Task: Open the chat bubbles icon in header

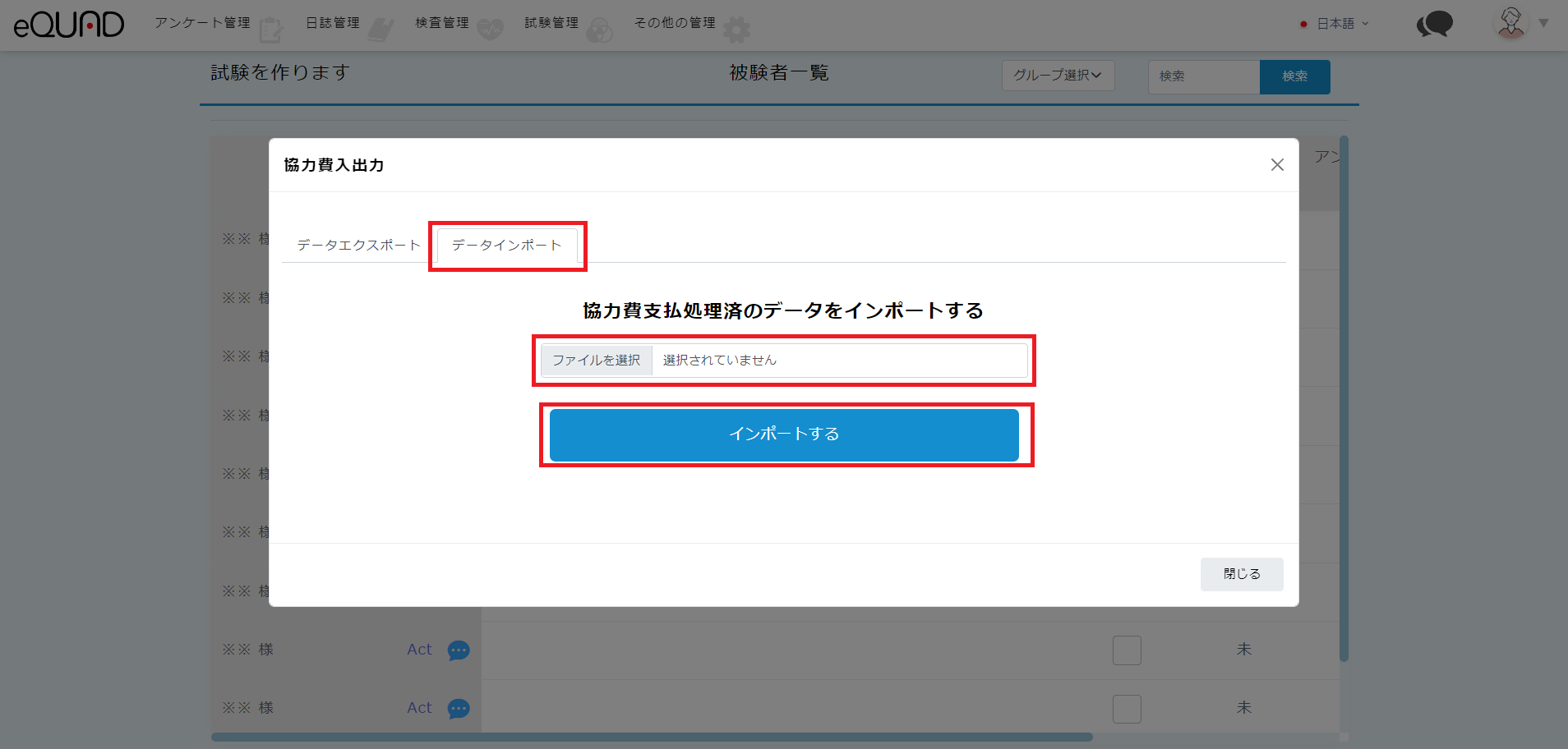Action: click(x=1435, y=25)
